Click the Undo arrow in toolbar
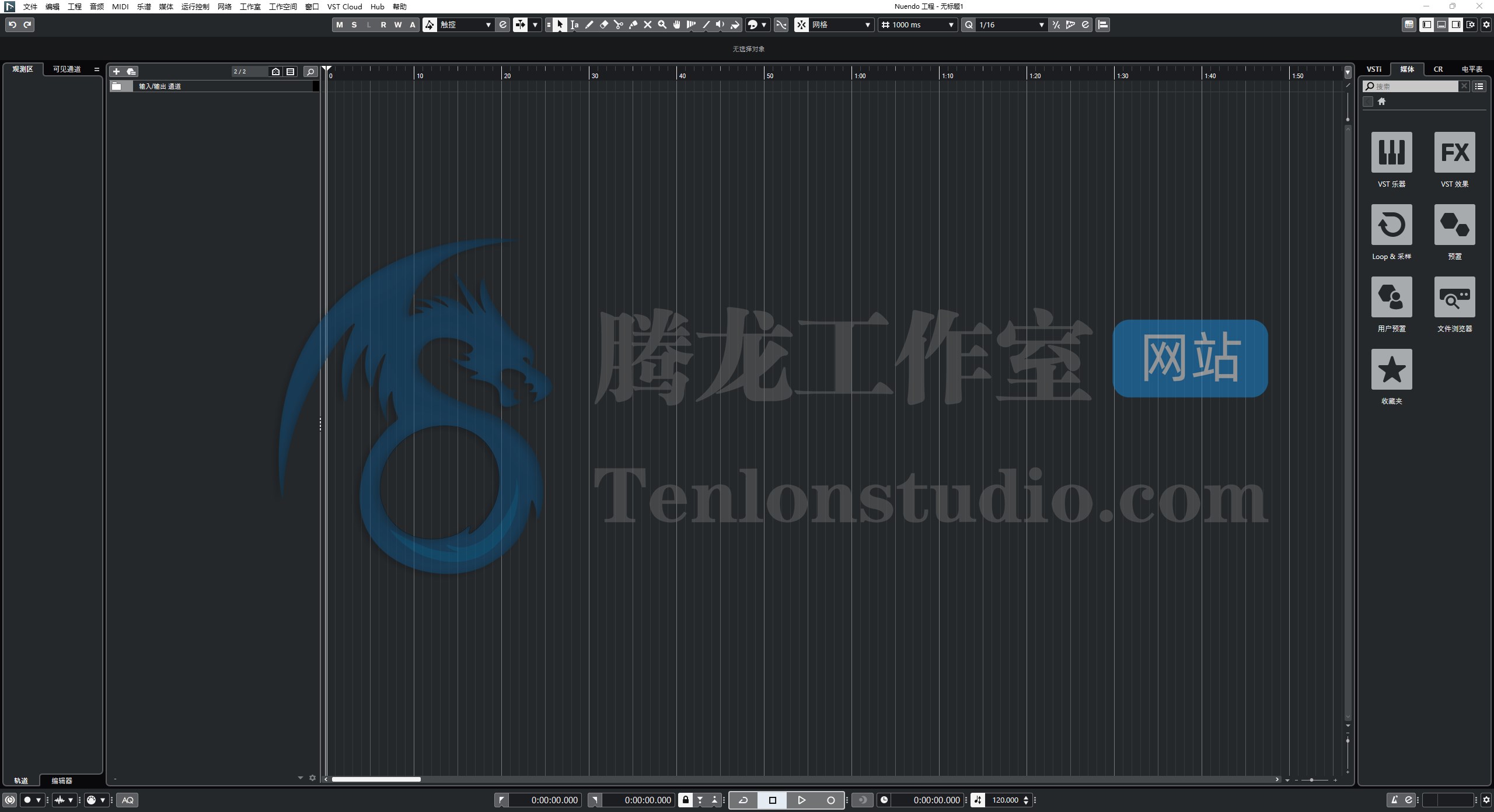Image resolution: width=1494 pixels, height=812 pixels. coord(12,24)
